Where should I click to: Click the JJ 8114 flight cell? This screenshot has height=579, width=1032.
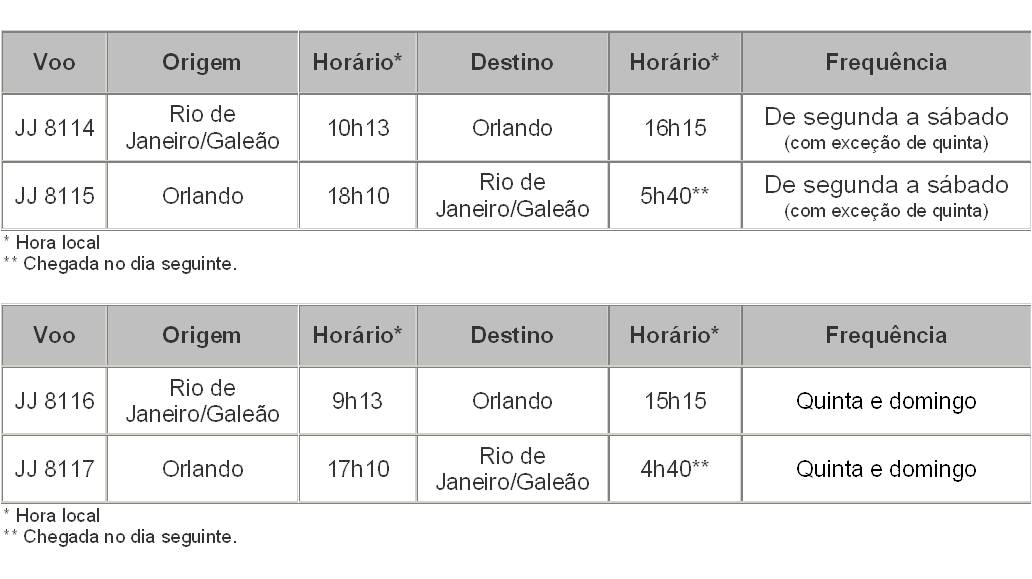[55, 128]
